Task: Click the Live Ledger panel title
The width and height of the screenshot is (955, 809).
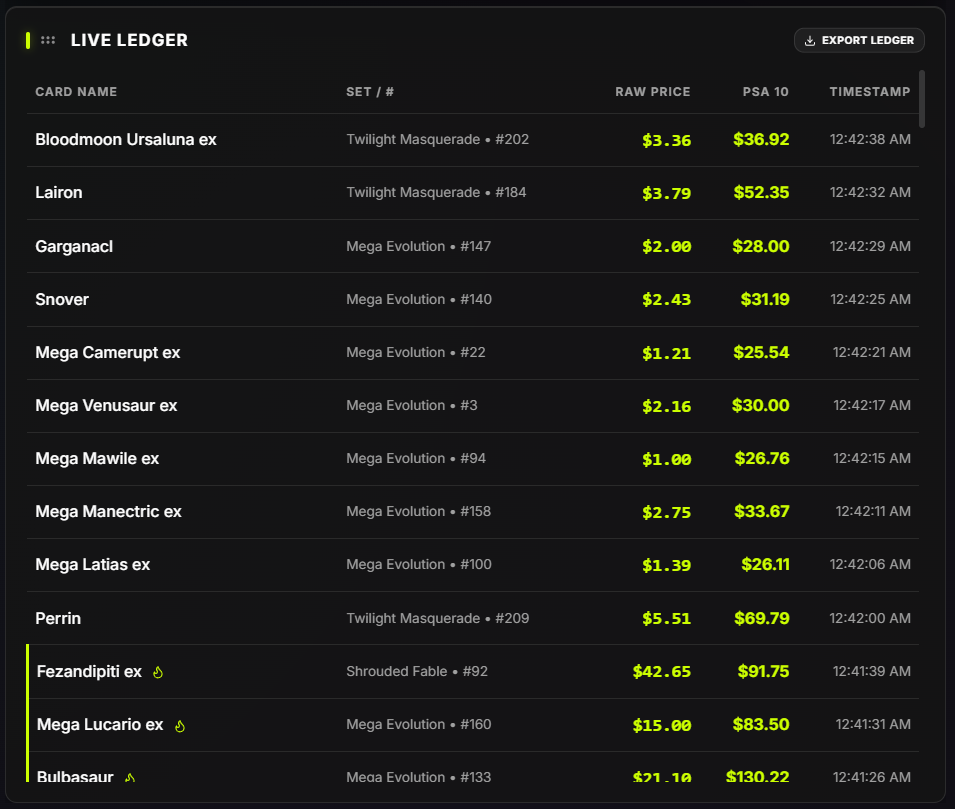Action: (129, 40)
